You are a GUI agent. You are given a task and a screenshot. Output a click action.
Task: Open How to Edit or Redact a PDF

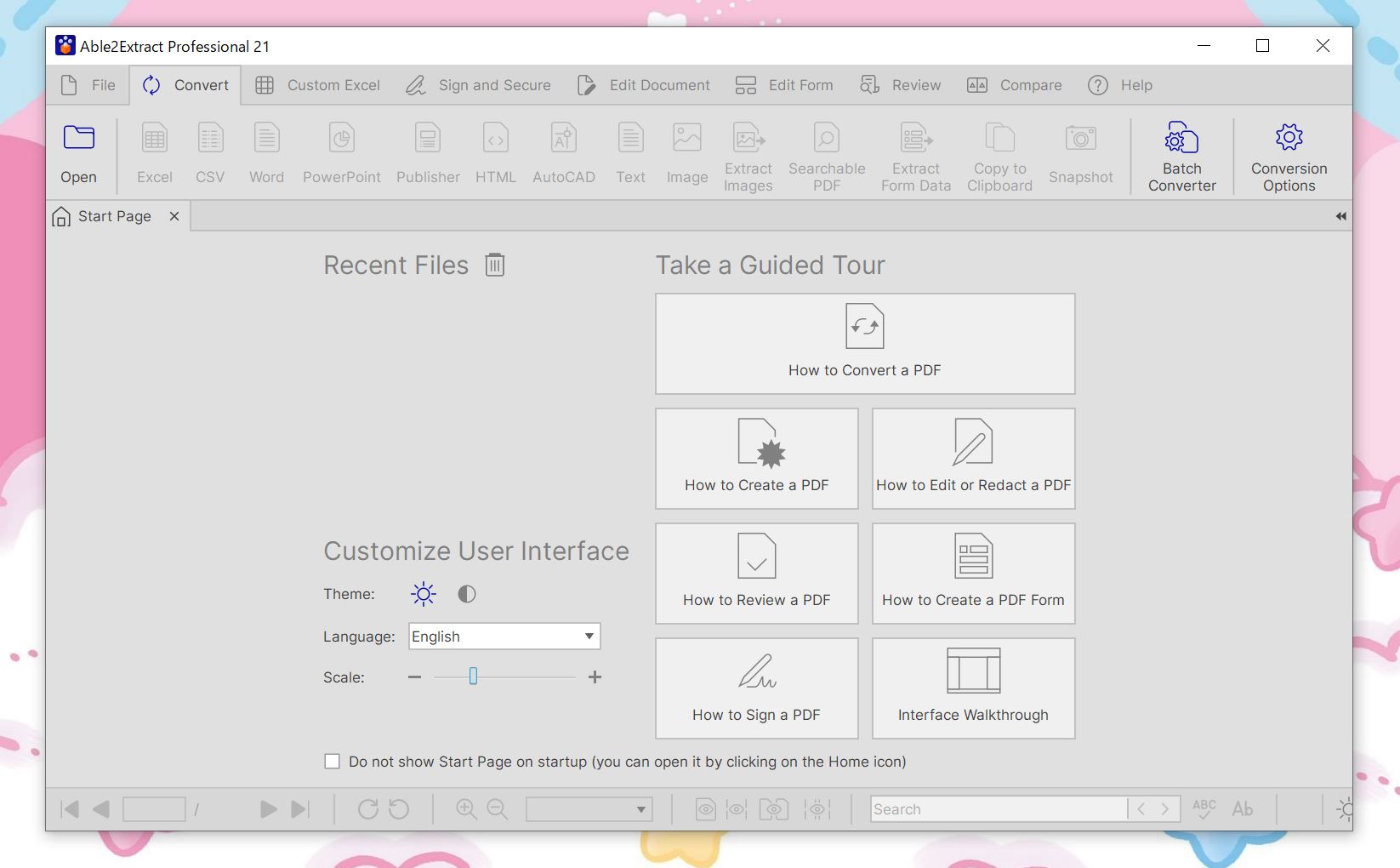pos(974,459)
